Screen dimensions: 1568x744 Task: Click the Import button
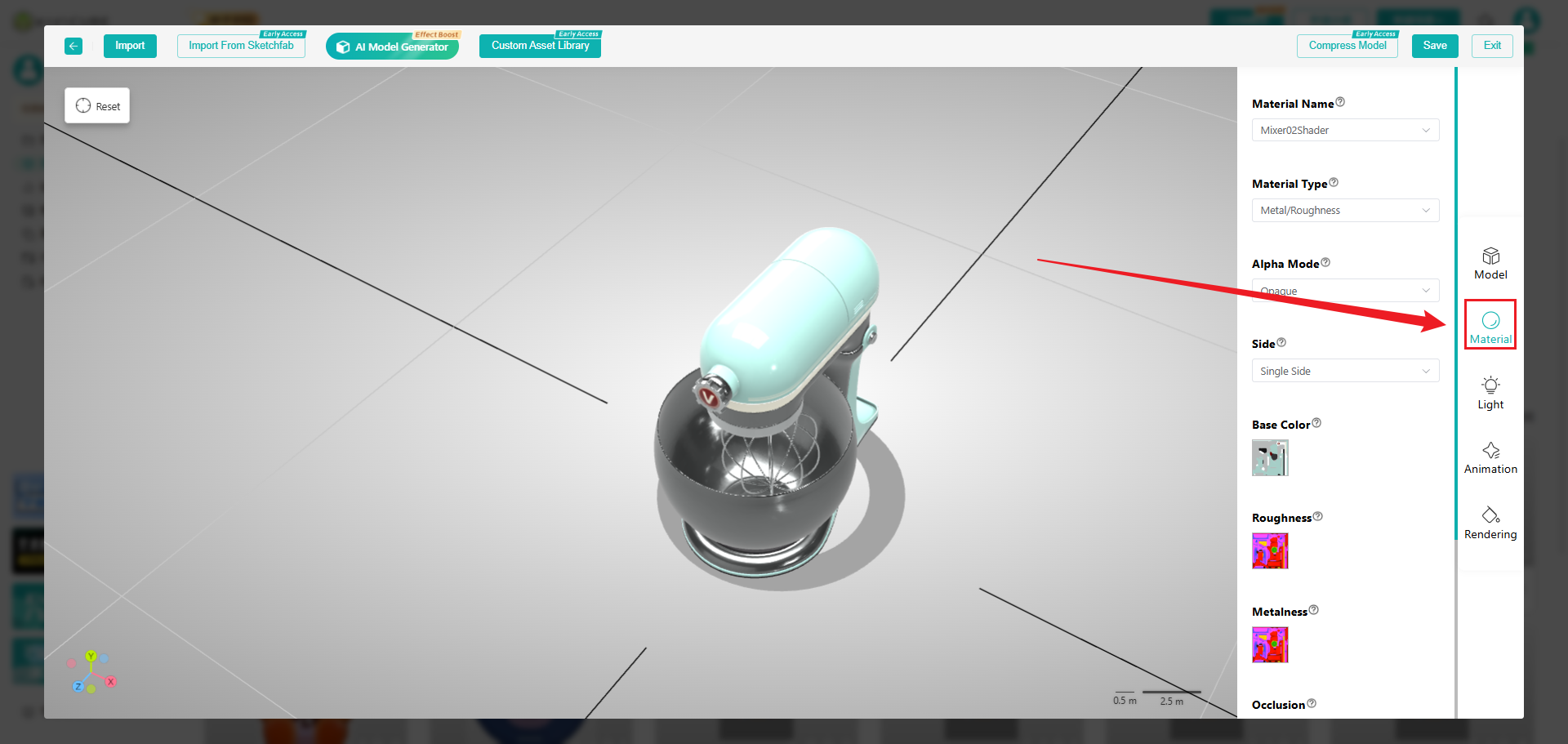pyautogui.click(x=130, y=46)
